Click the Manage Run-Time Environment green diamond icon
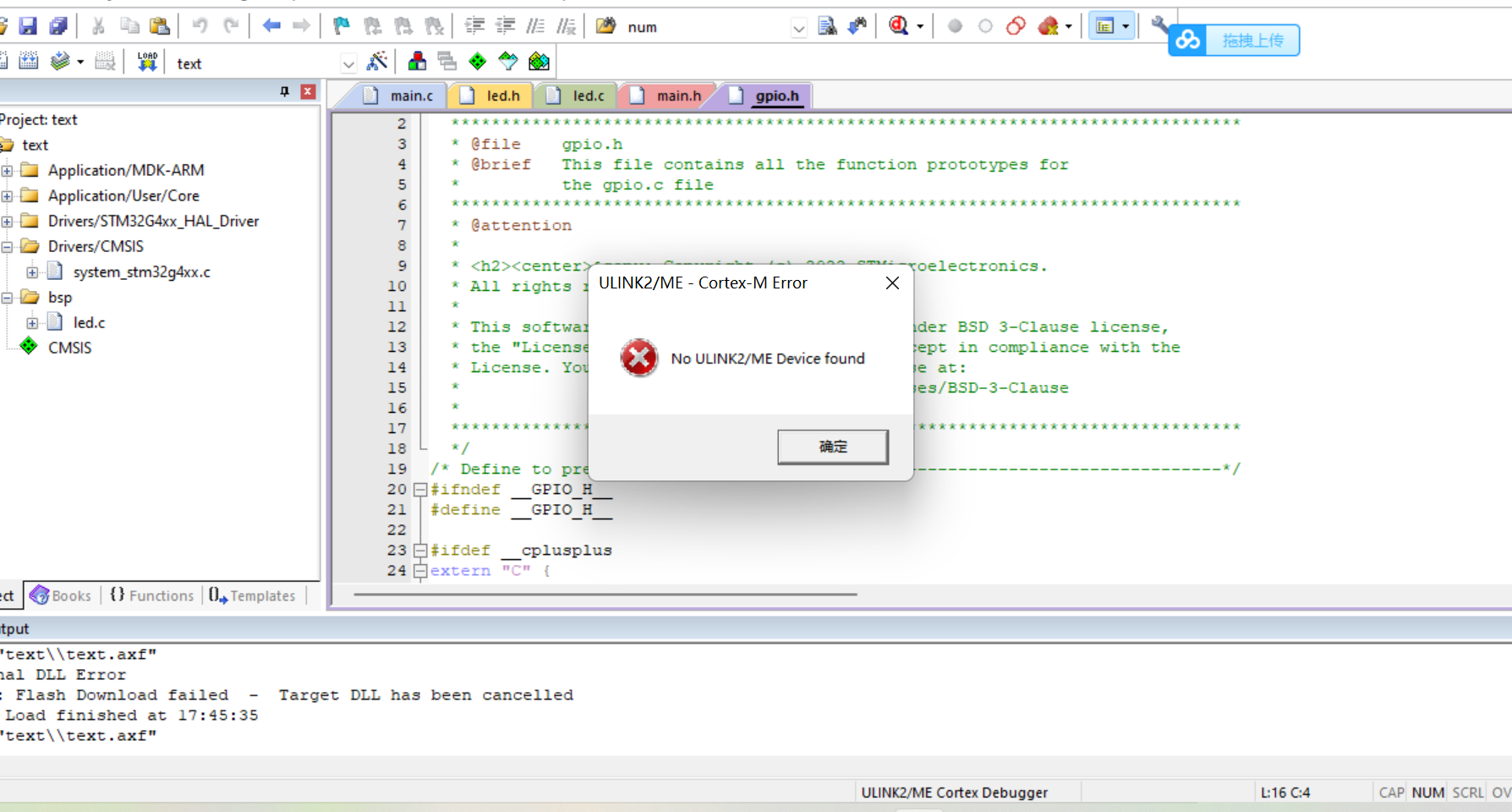This screenshot has width=1512, height=812. click(478, 61)
